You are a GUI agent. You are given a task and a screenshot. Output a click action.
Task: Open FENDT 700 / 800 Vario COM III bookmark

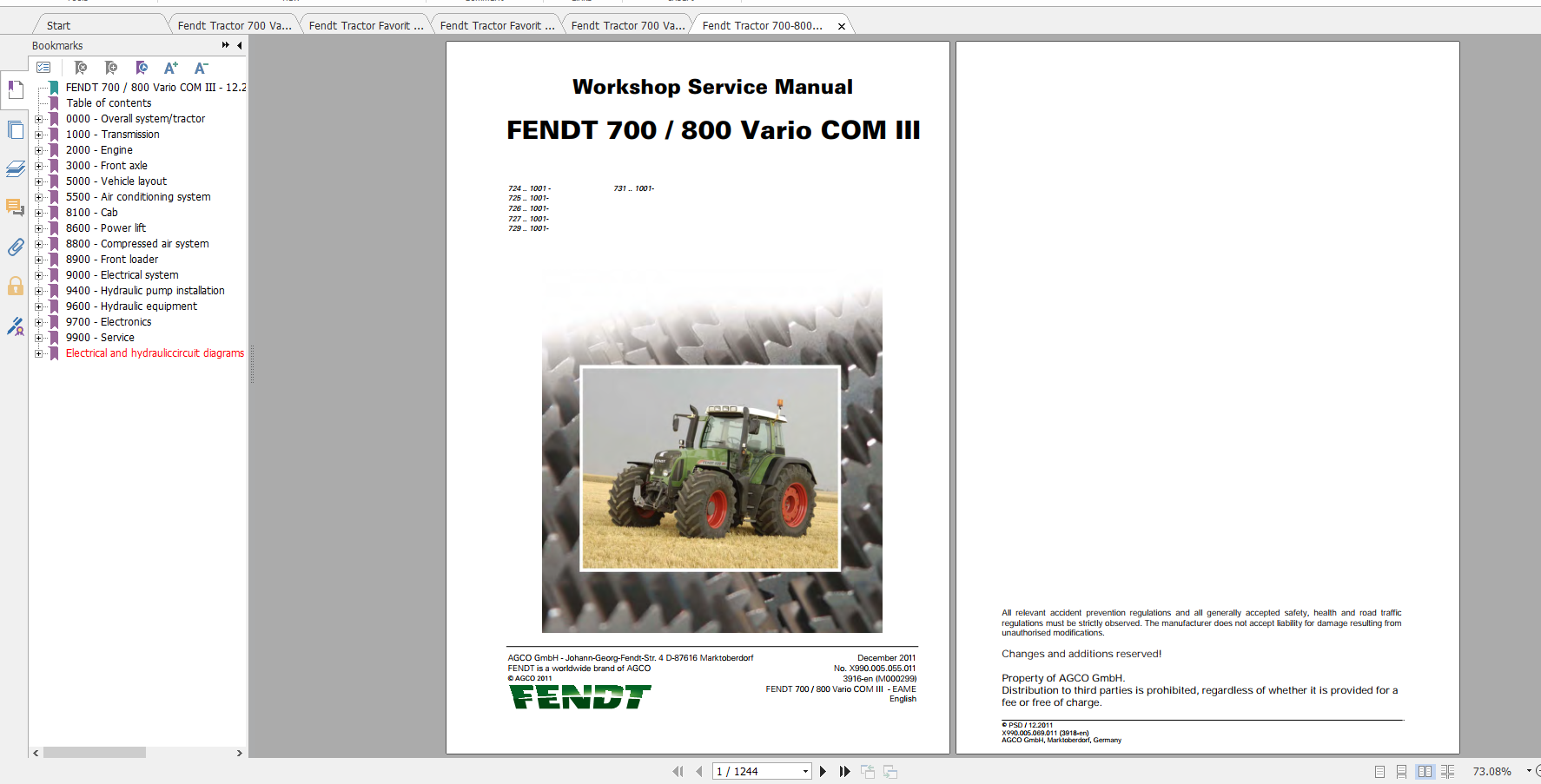coord(156,88)
